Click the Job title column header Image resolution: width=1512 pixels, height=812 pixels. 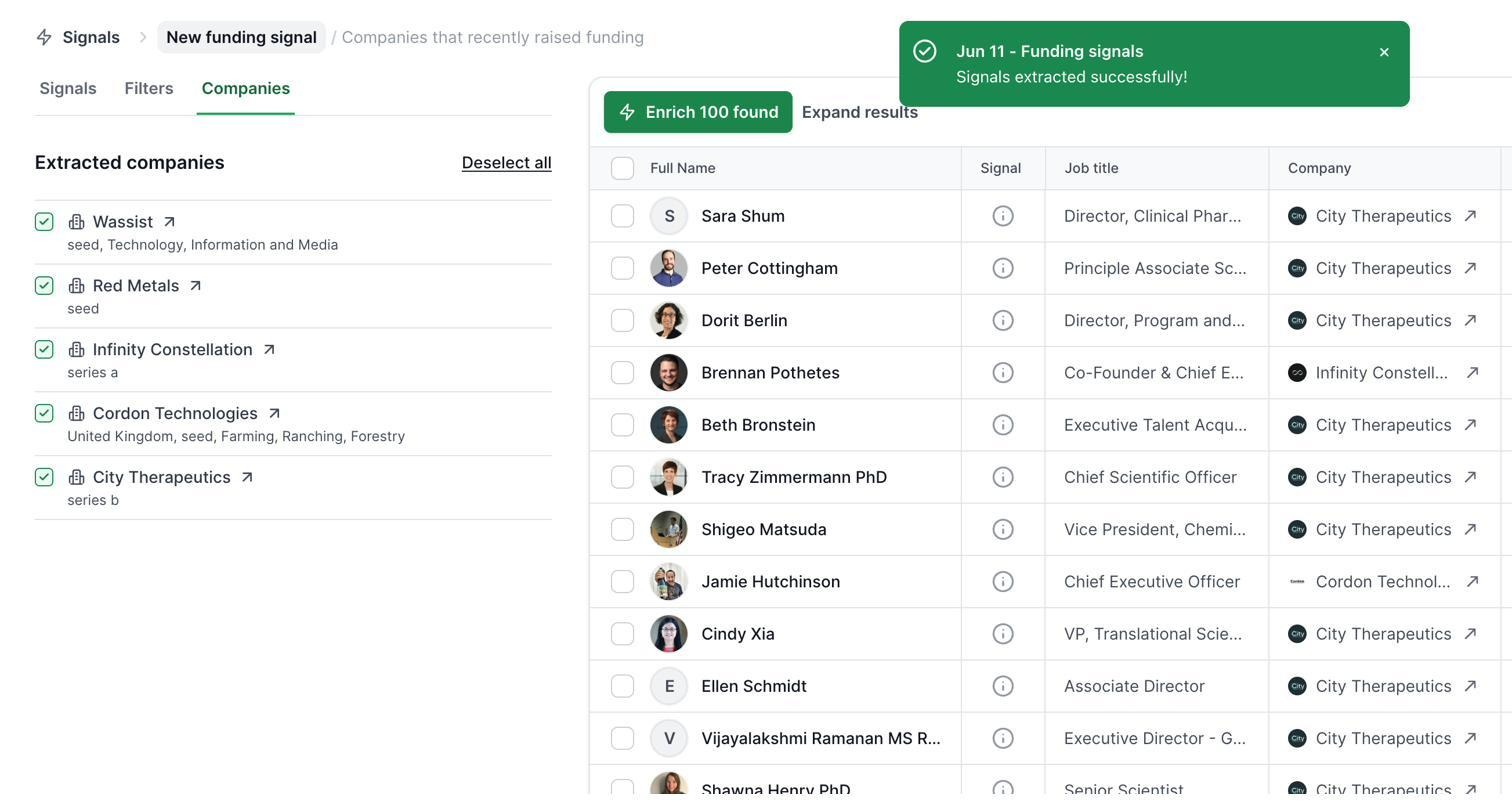click(1091, 168)
